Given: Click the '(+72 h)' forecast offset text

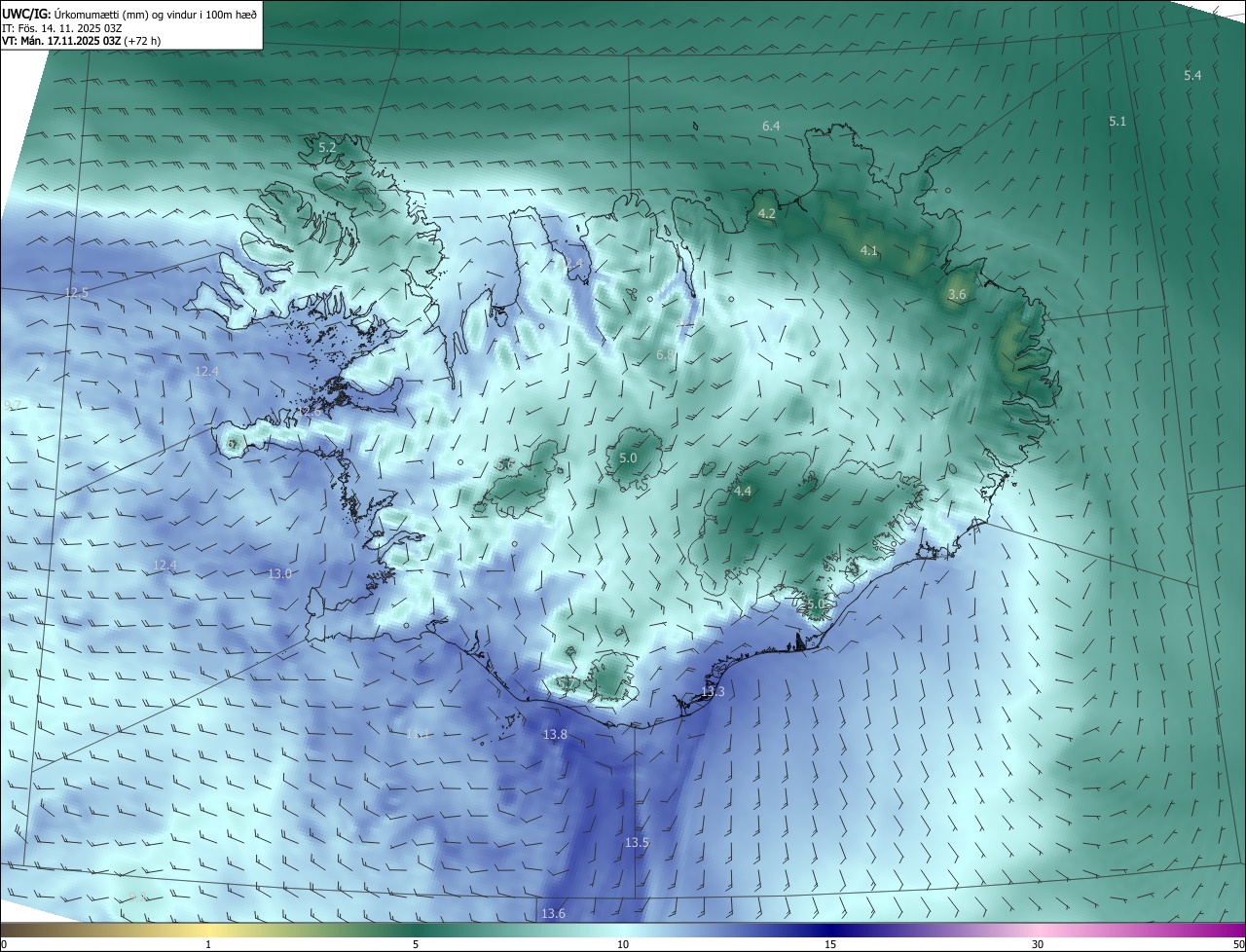Looking at the screenshot, I should coord(142,41).
